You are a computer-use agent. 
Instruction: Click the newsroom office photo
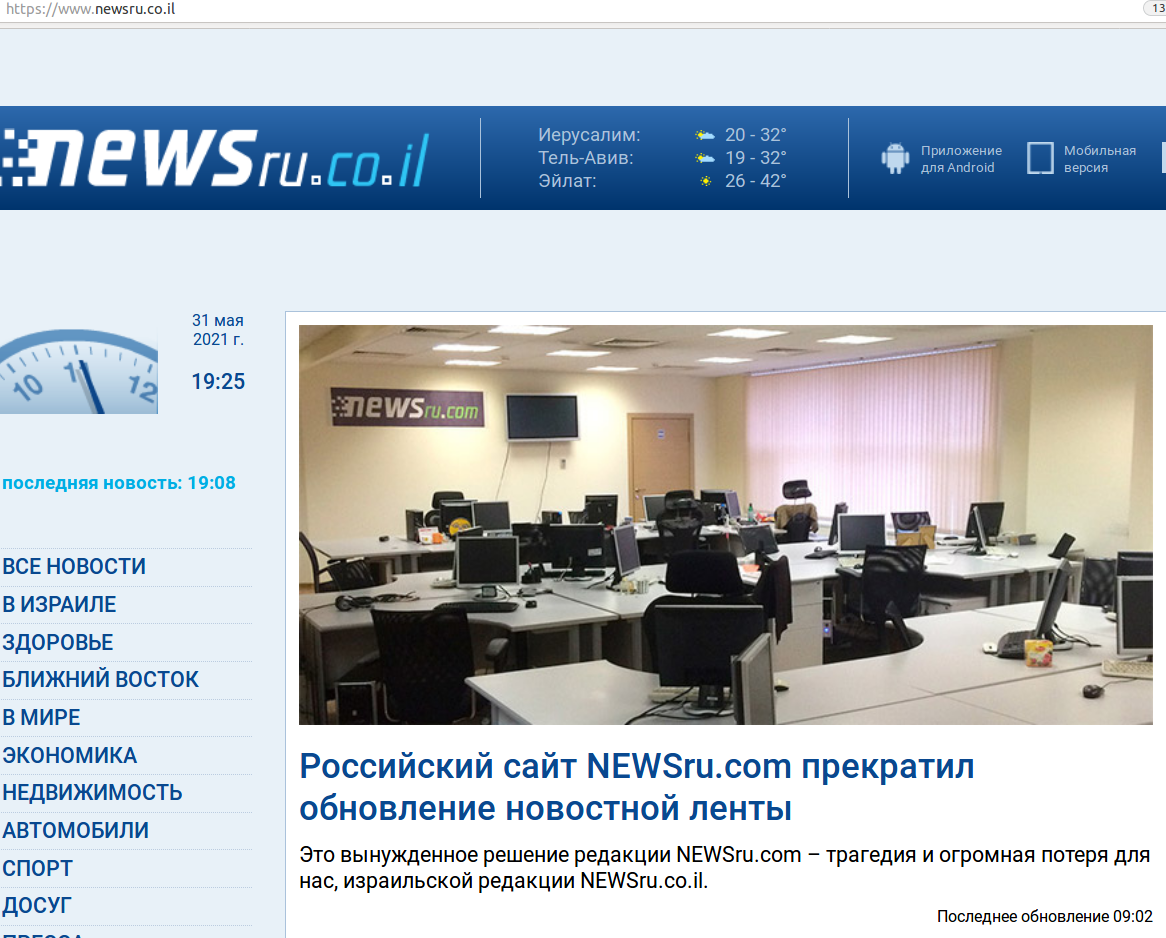tap(725, 524)
